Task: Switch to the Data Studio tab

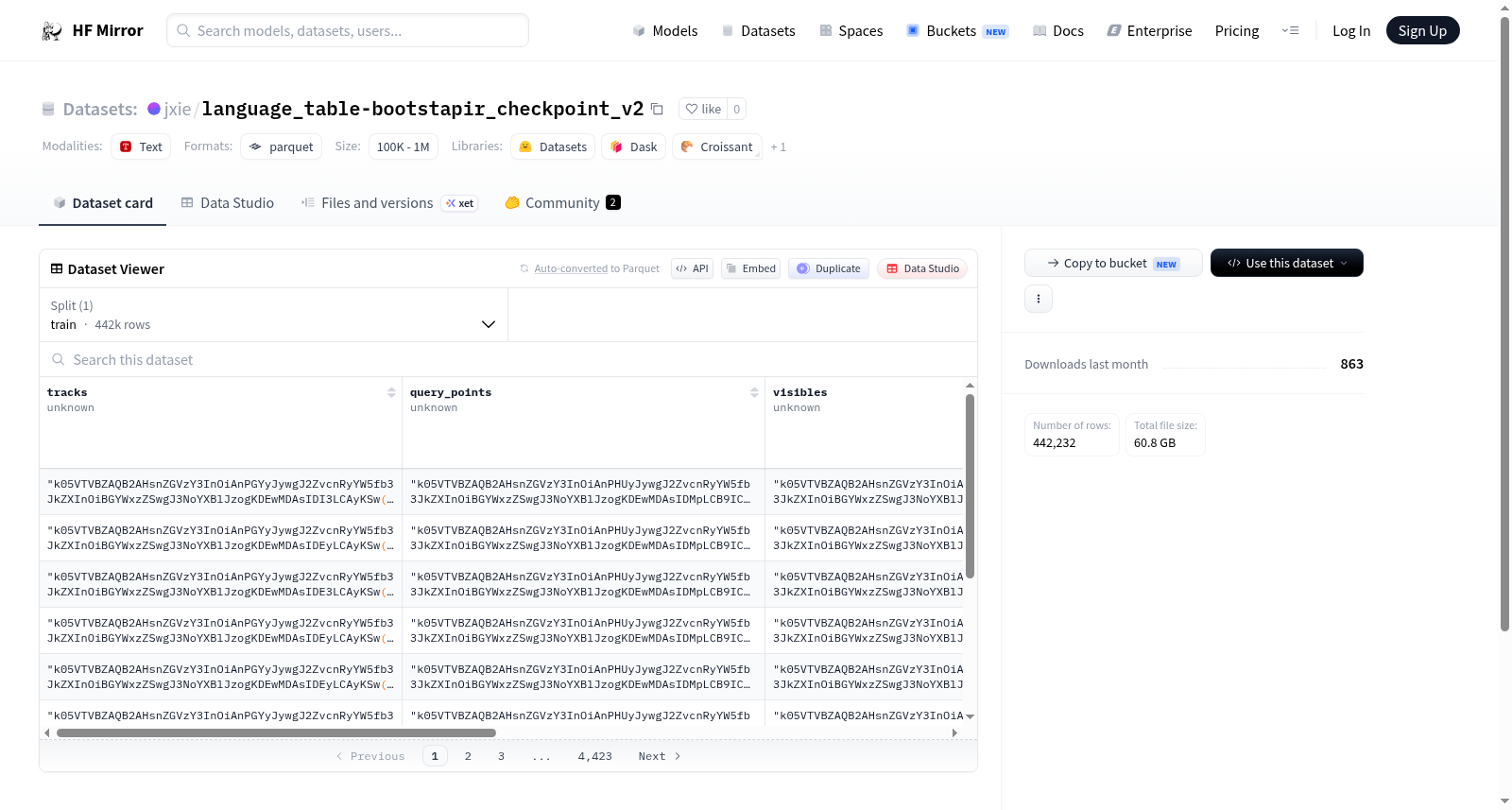Action: [228, 202]
